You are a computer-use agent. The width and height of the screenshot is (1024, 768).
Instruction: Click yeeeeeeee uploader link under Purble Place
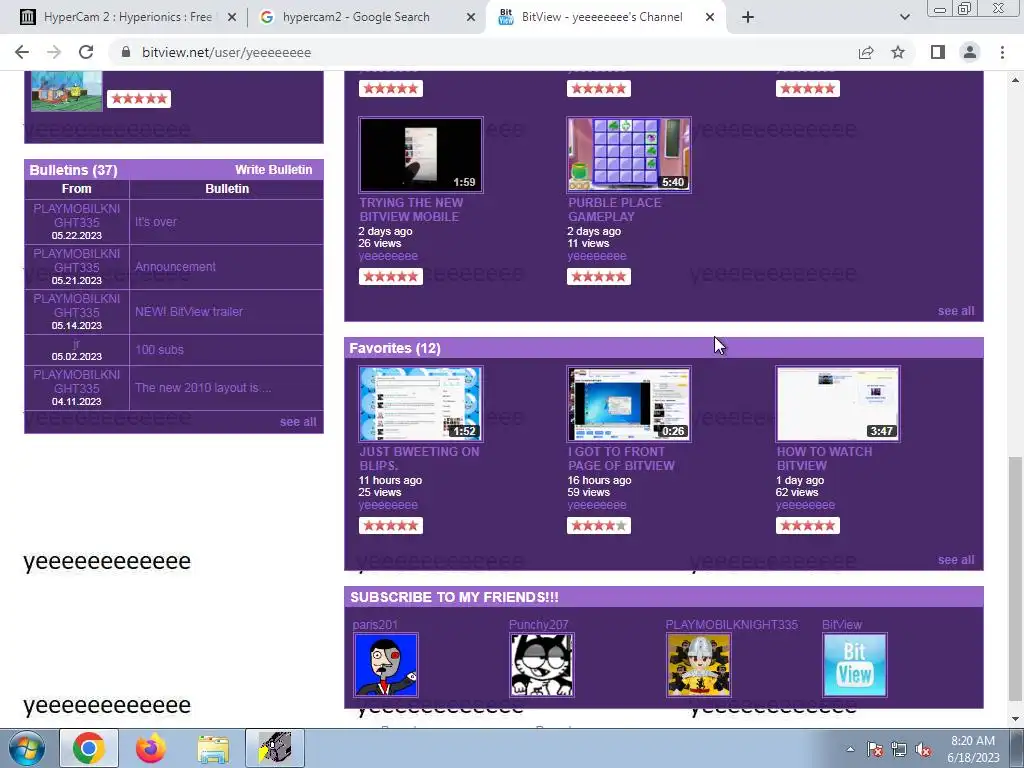(x=597, y=256)
